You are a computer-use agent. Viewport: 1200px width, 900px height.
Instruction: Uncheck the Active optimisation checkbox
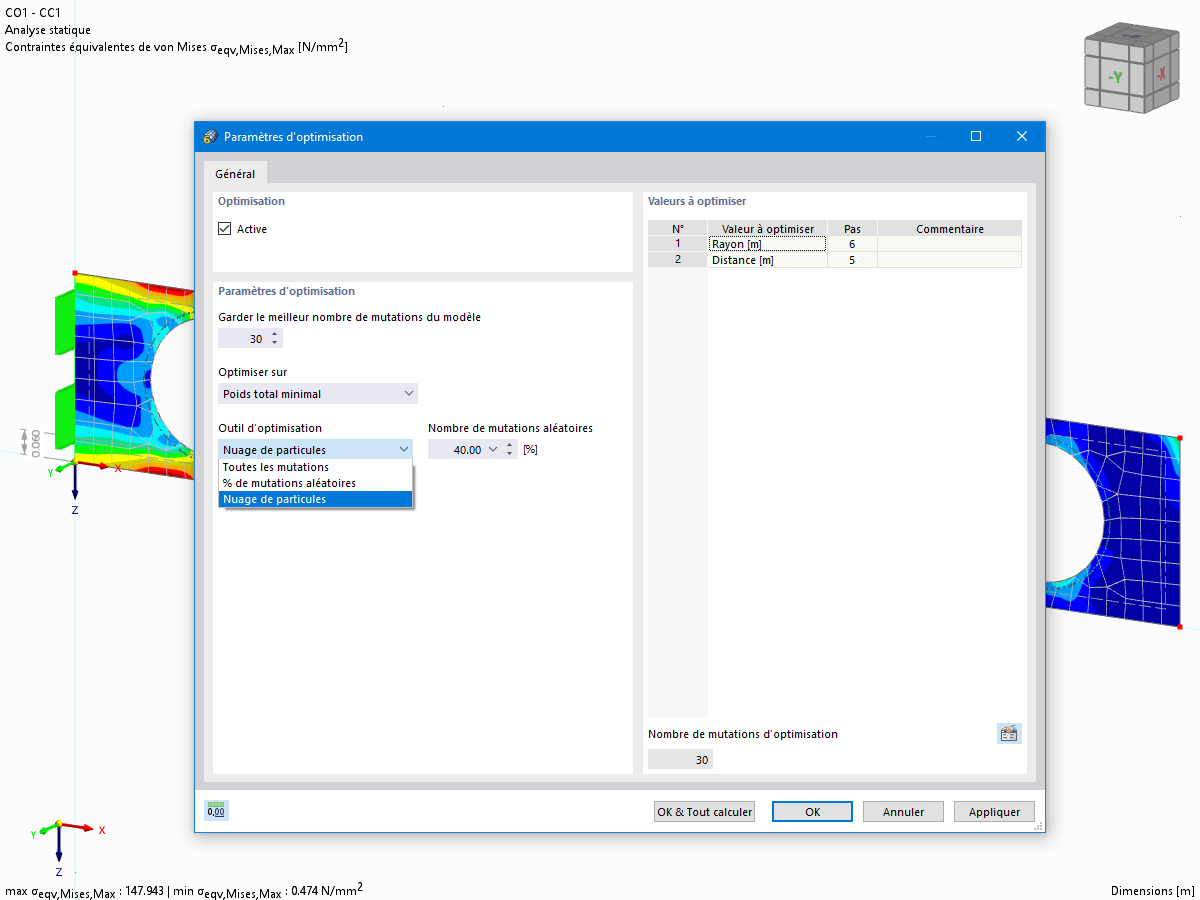click(224, 229)
